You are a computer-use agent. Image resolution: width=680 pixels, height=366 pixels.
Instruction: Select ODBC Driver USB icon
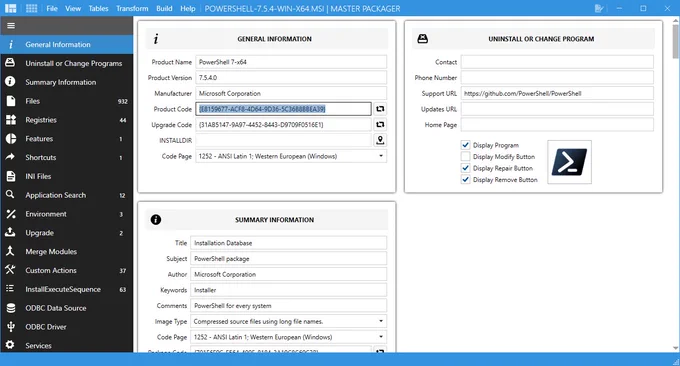click(10, 327)
